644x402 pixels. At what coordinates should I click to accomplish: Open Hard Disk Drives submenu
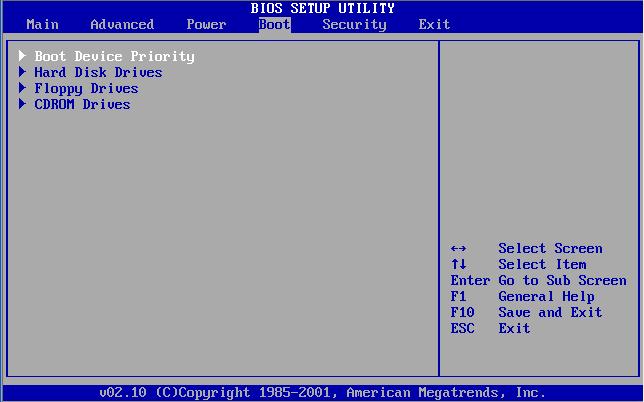[98, 72]
